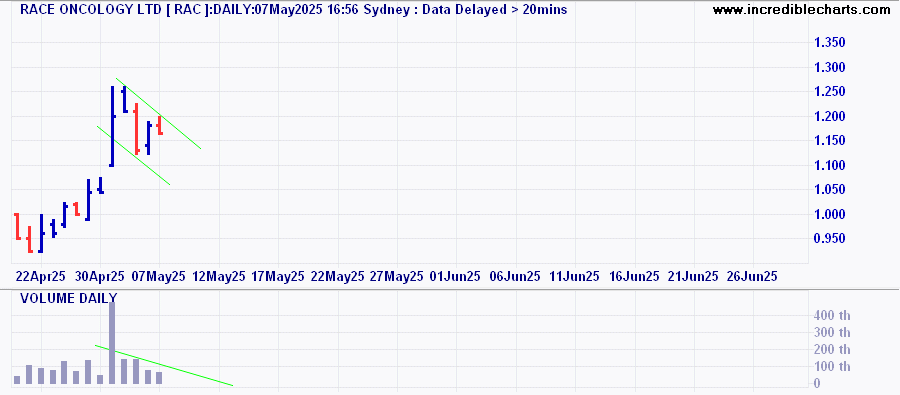
Task: Click the 1.350 price axis label
Action: coord(830,43)
